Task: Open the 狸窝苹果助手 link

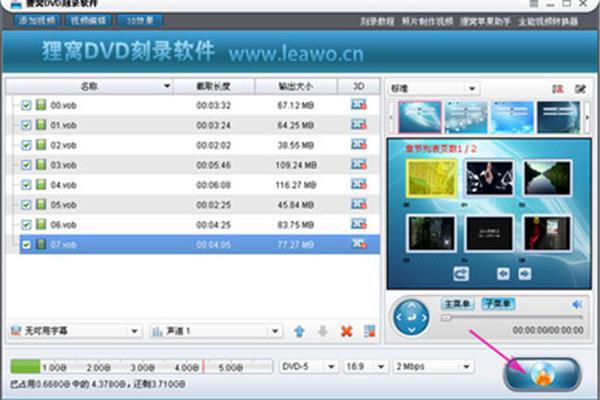Action: (x=485, y=21)
